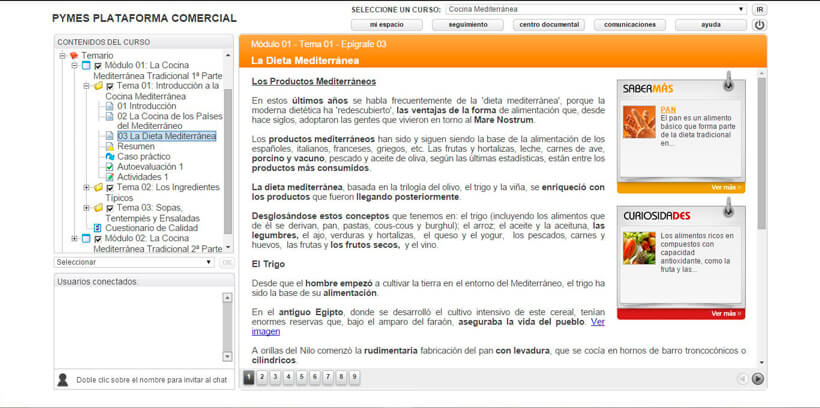Select Actividades 1 in tree

pos(142,177)
